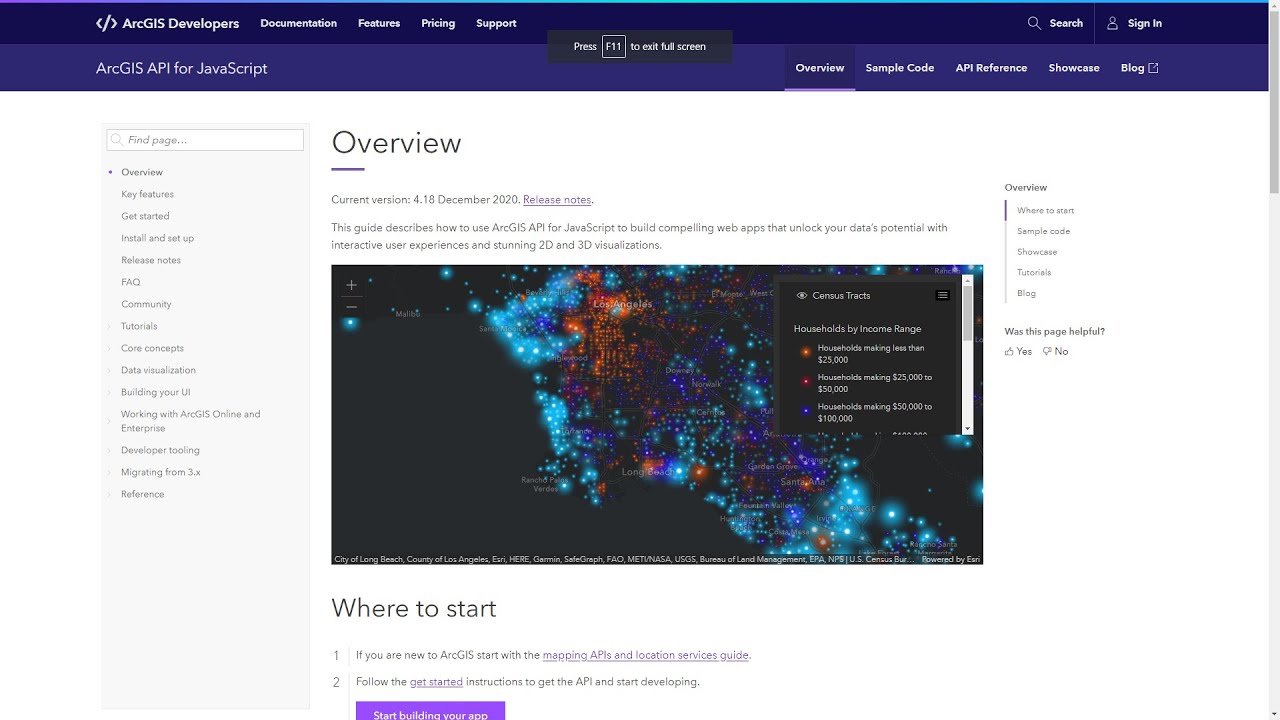Image resolution: width=1280 pixels, height=720 pixels.
Task: Jump to Sample code in page outline
Action: pos(1043,231)
